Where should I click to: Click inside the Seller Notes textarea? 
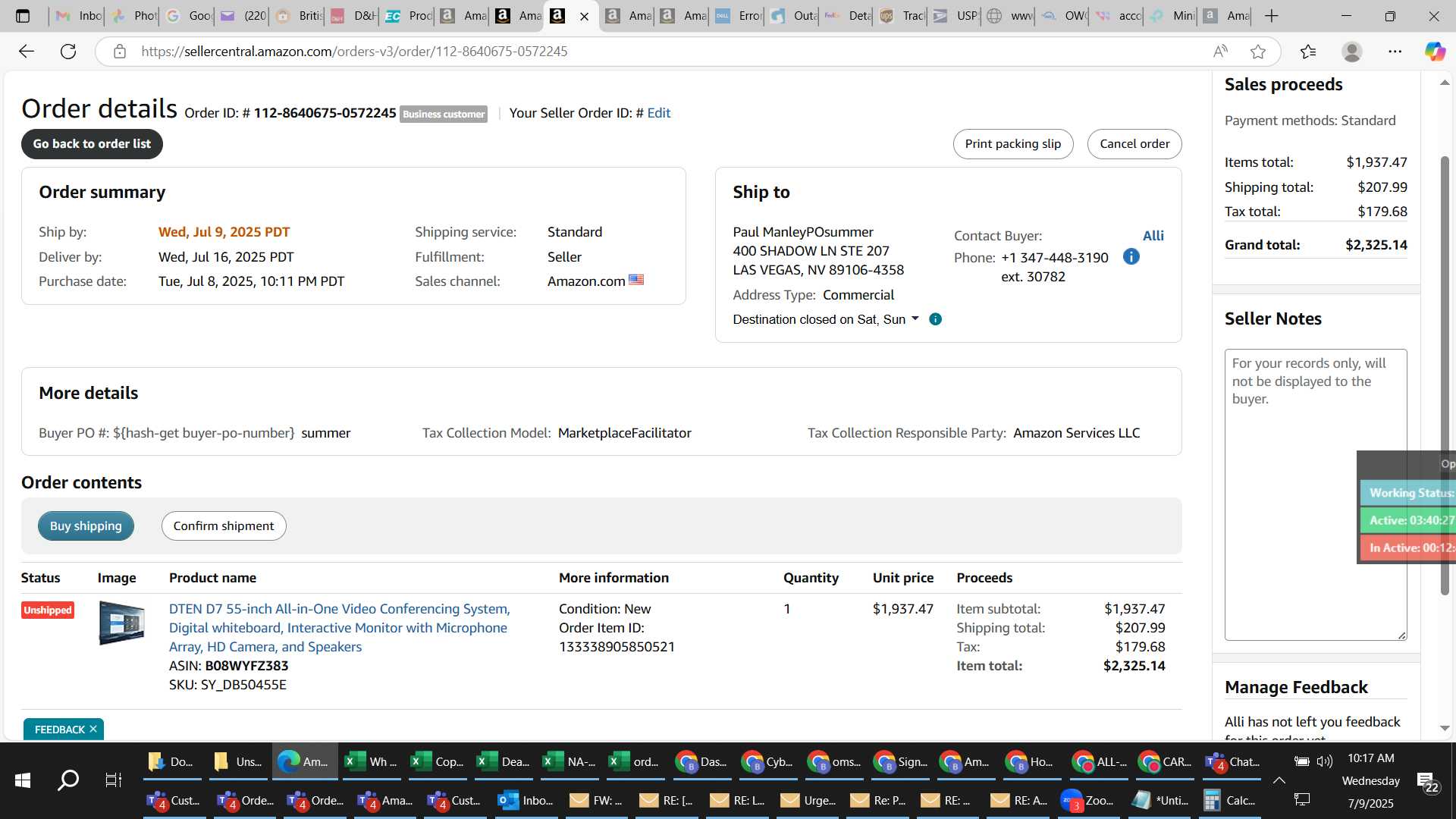point(1316,494)
